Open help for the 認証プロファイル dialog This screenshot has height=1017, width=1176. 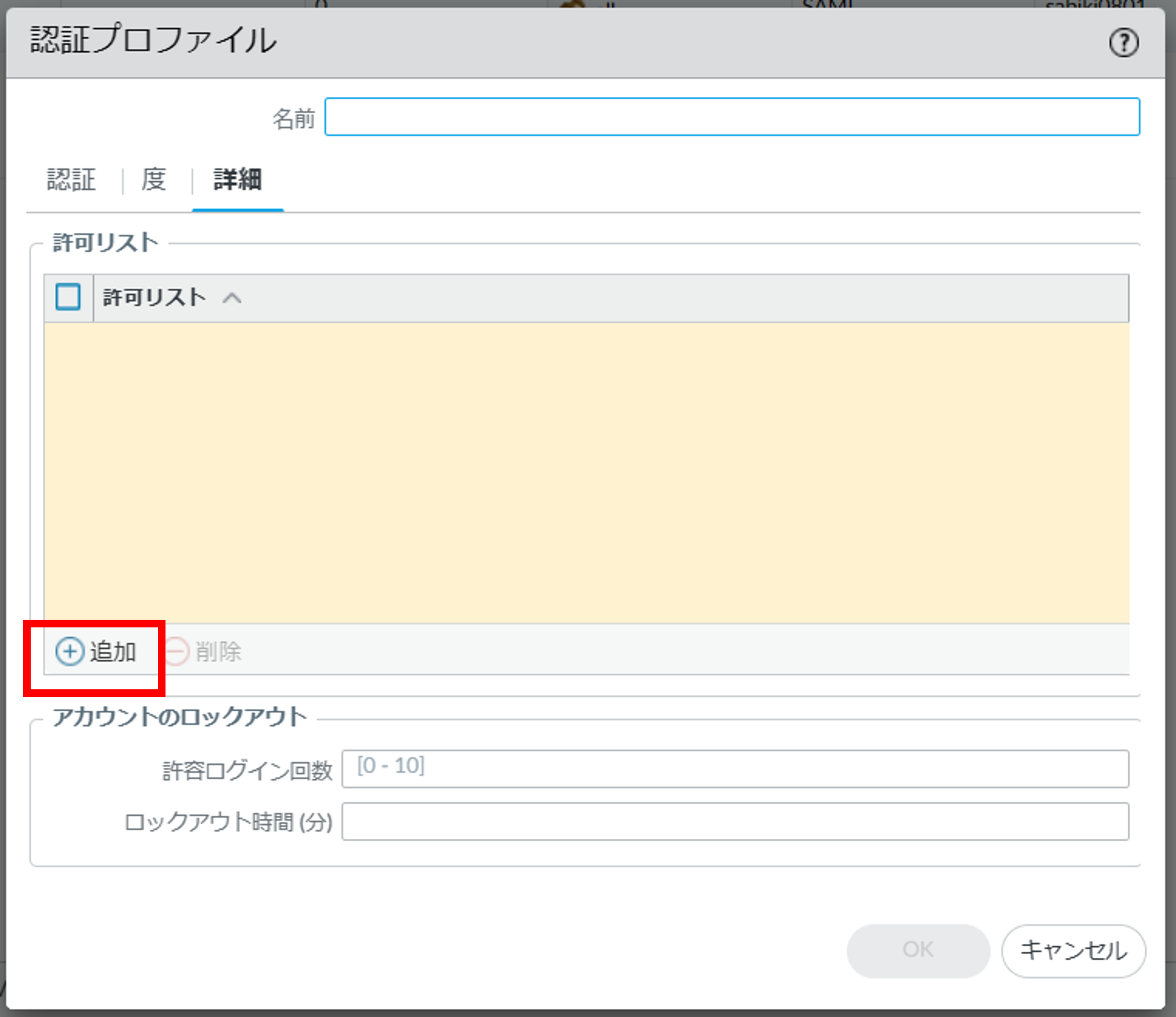coord(1123,43)
